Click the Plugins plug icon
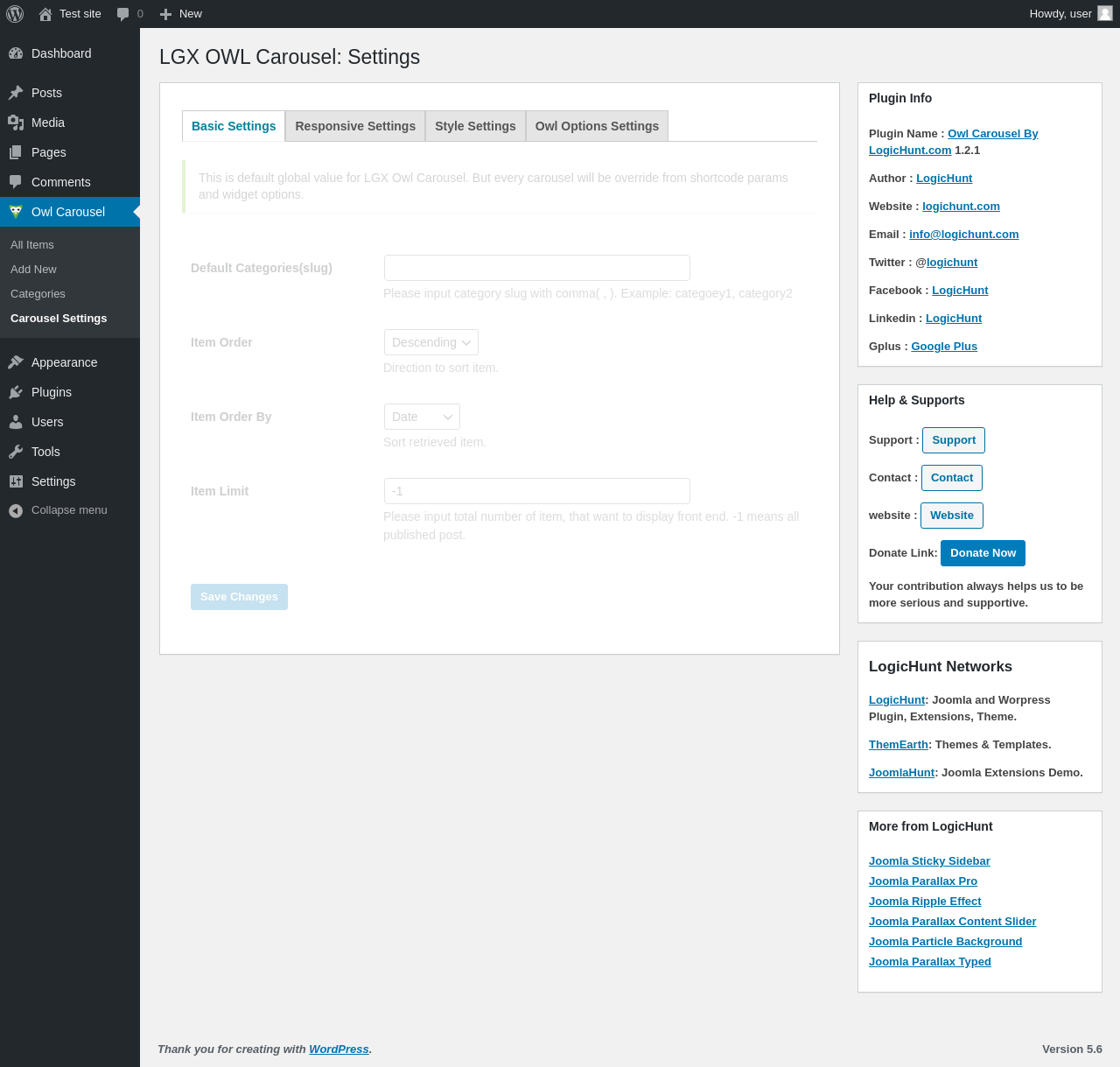Screen dimensions: 1120x1067 pos(16,392)
